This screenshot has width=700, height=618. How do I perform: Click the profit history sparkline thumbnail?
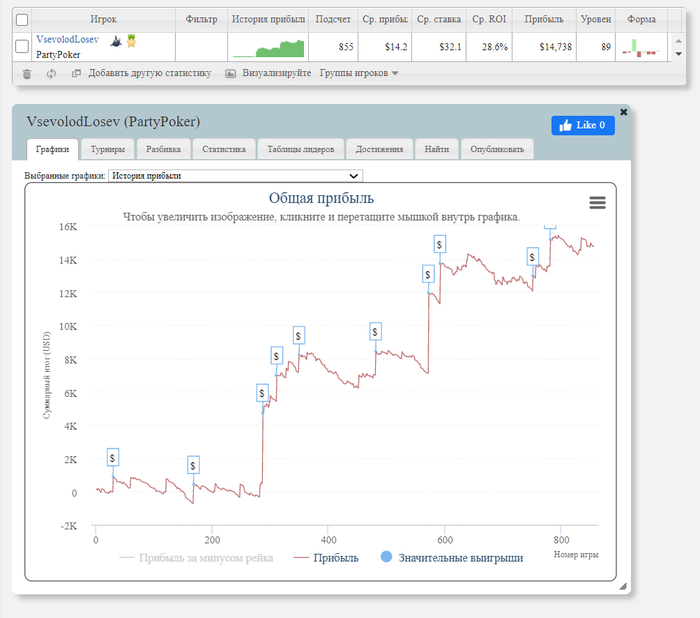point(268,48)
